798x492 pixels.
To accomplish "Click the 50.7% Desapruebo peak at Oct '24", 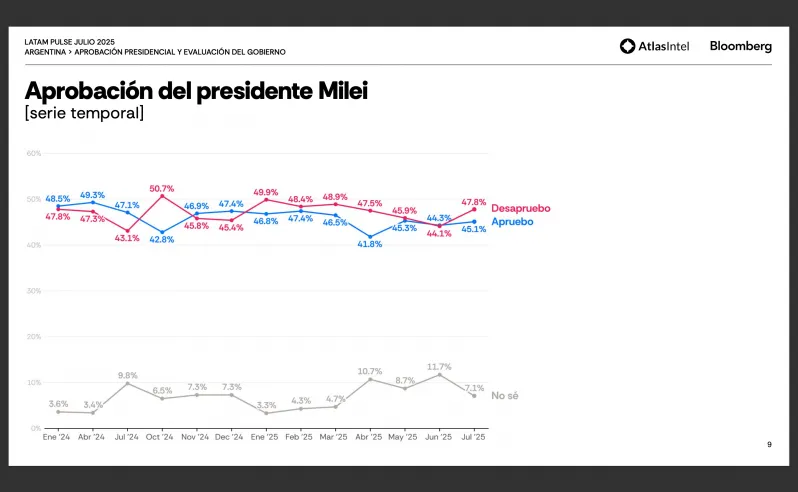I will click(x=162, y=189).
